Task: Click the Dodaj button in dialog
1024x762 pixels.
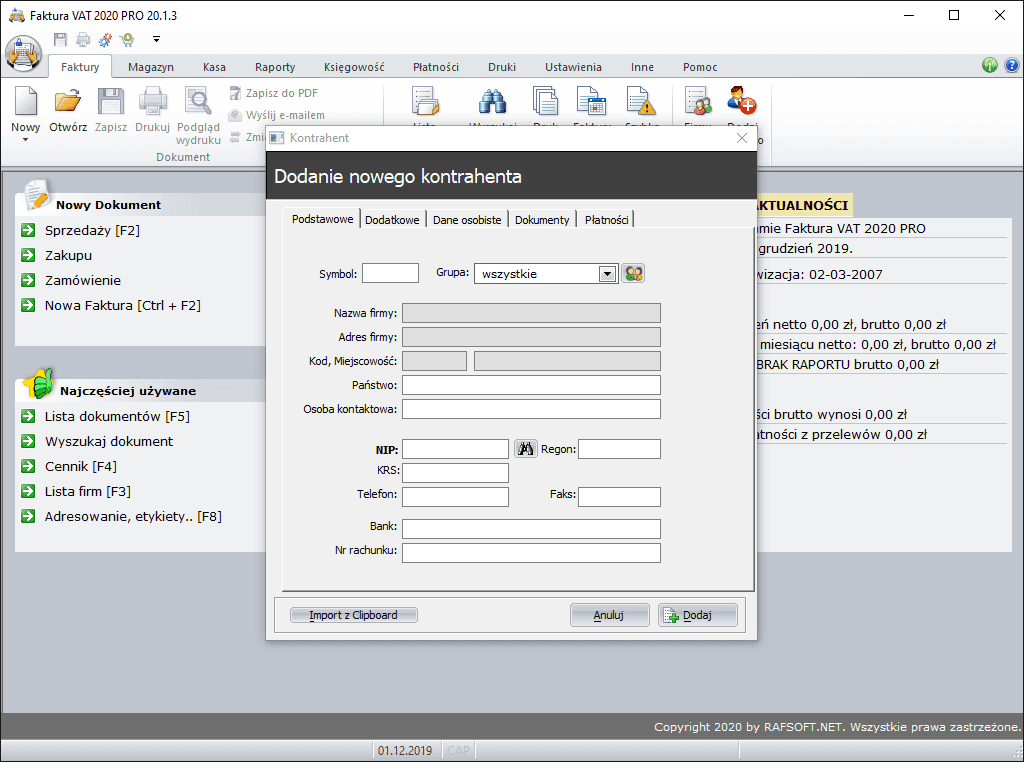Action: click(x=697, y=615)
